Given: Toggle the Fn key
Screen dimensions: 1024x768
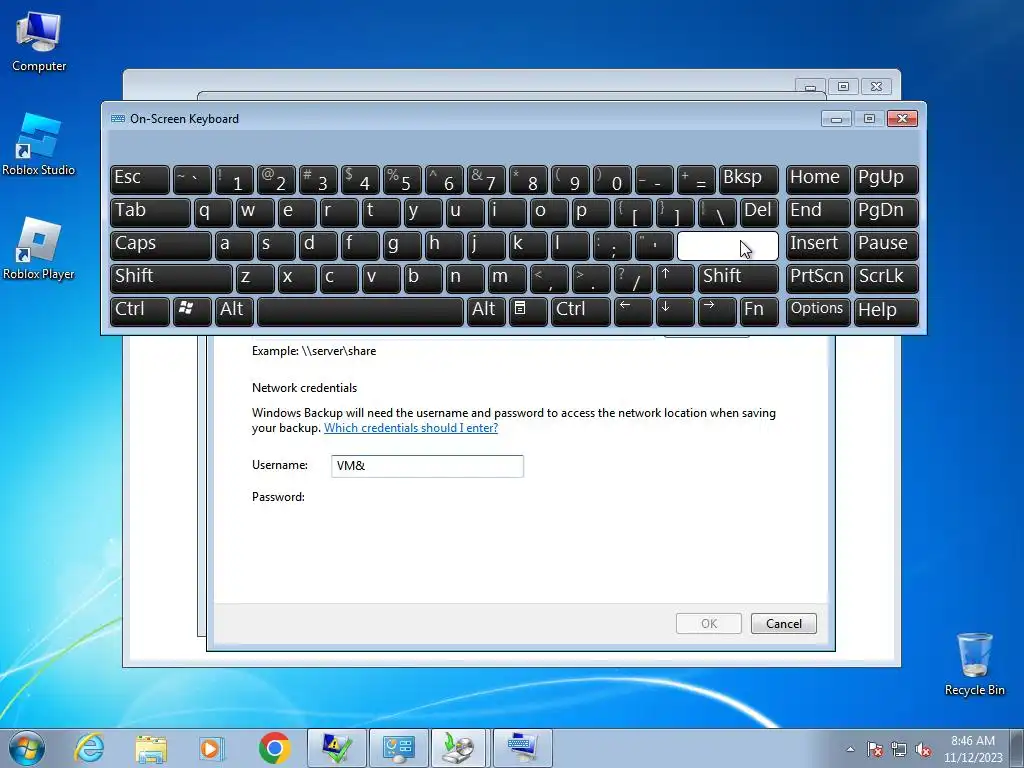Looking at the screenshot, I should [760, 311].
